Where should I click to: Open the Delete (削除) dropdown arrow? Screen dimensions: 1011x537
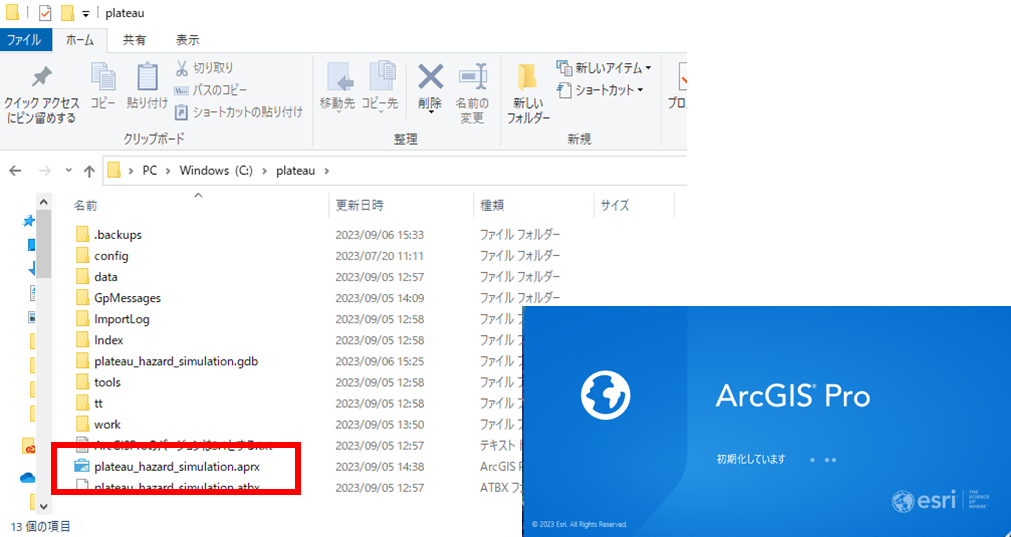(x=430, y=113)
